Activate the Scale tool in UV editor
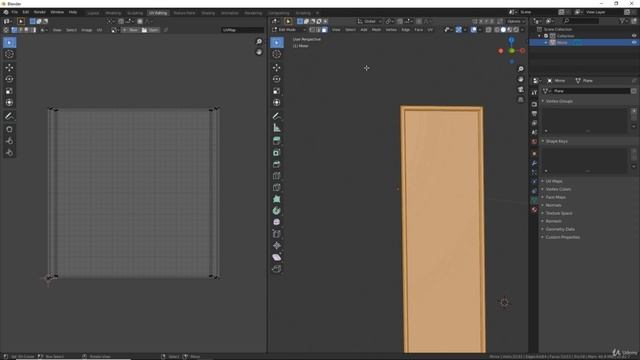The image size is (640, 360). 9,91
